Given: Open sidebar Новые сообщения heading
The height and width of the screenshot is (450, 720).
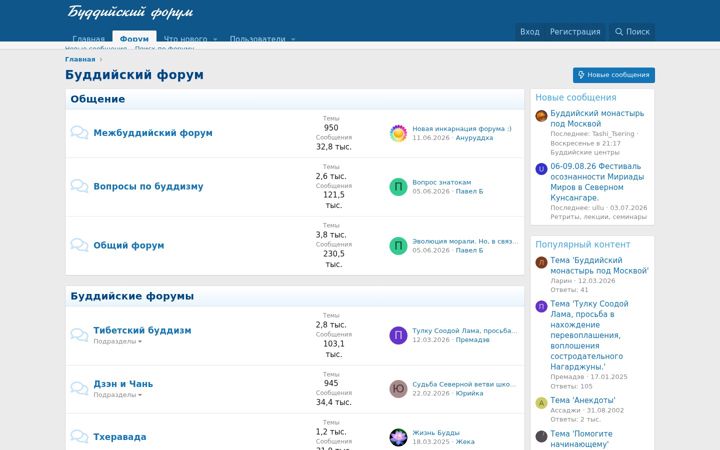Looking at the screenshot, I should point(575,97).
